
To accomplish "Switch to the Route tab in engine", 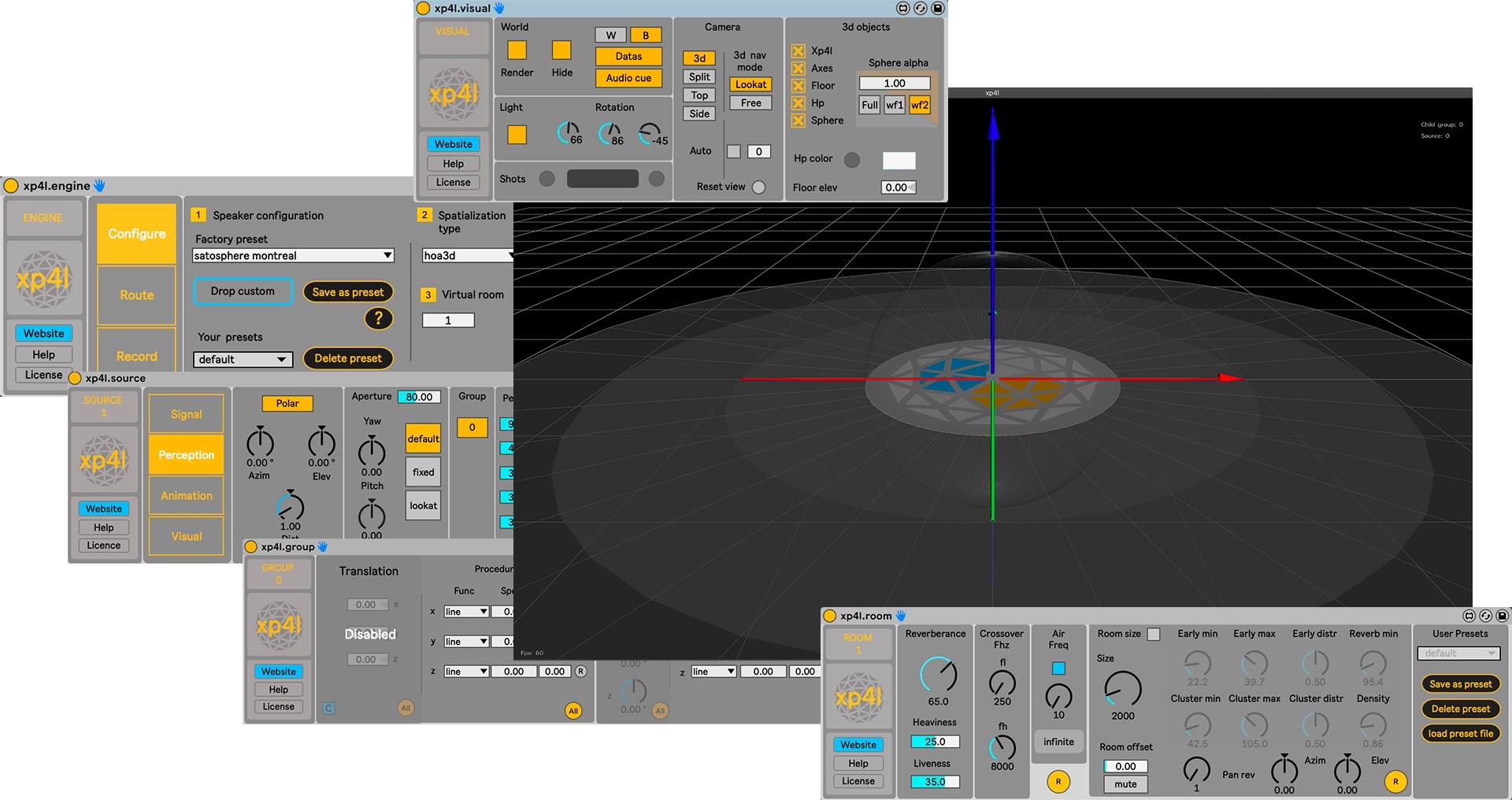I will pyautogui.click(x=136, y=295).
